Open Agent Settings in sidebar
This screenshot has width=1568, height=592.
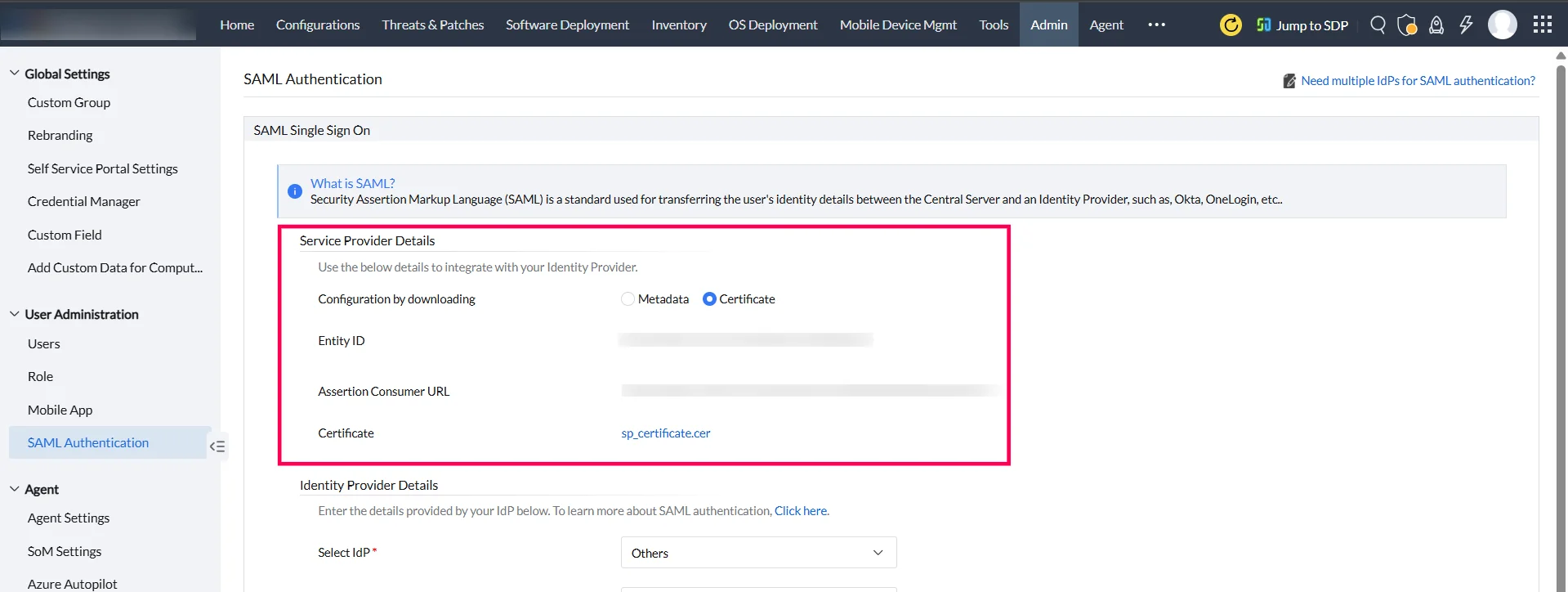click(68, 518)
